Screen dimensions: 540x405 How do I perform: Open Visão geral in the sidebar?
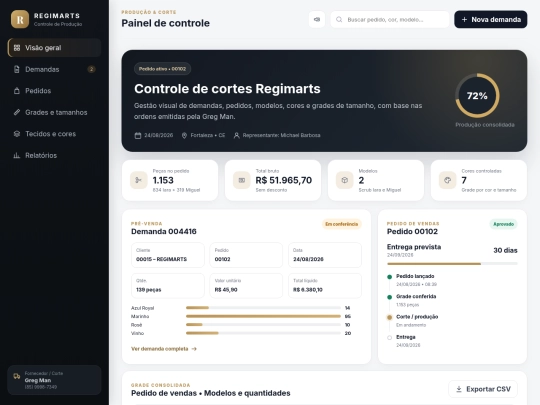click(54, 48)
